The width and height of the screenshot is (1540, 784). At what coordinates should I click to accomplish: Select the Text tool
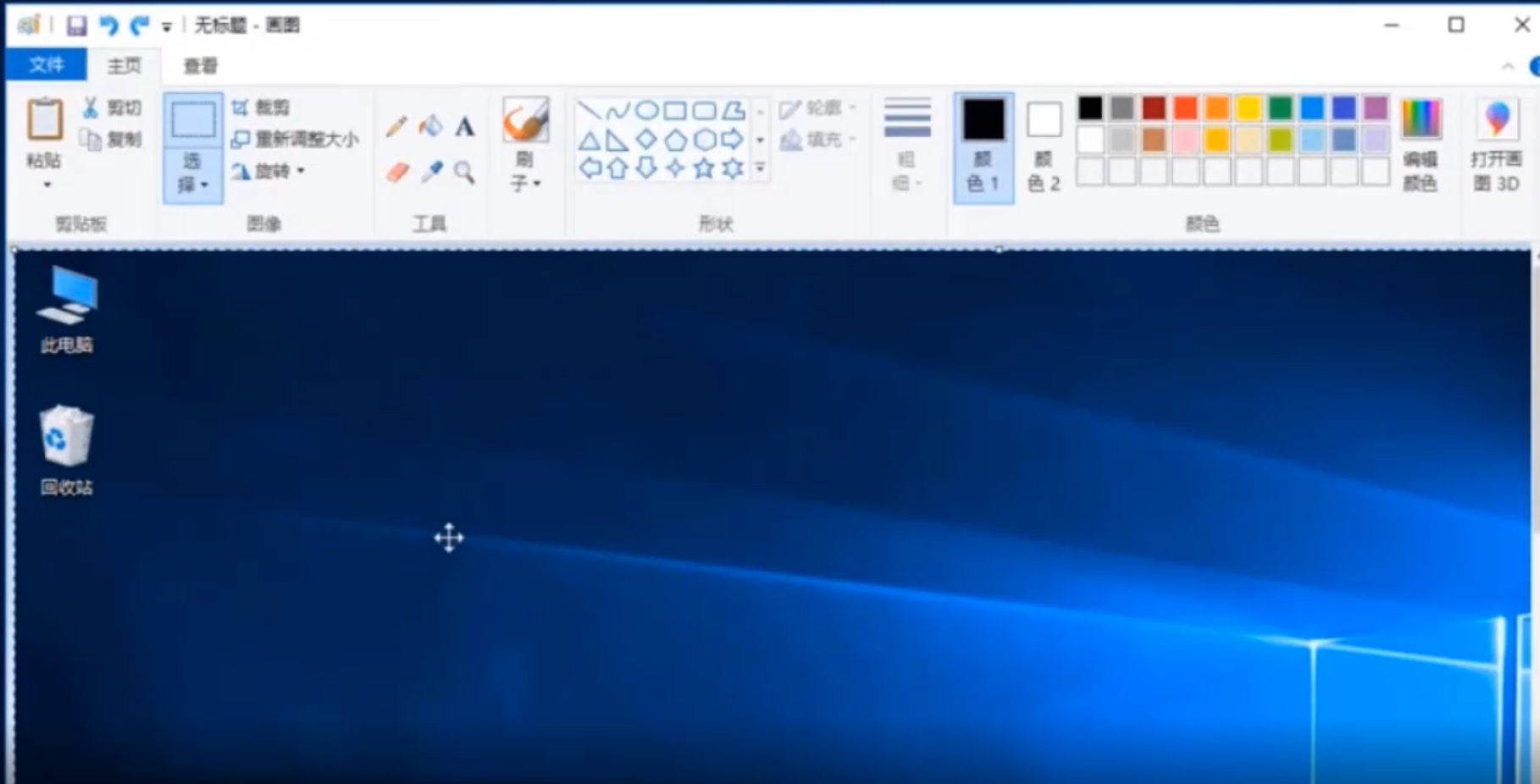coord(464,127)
